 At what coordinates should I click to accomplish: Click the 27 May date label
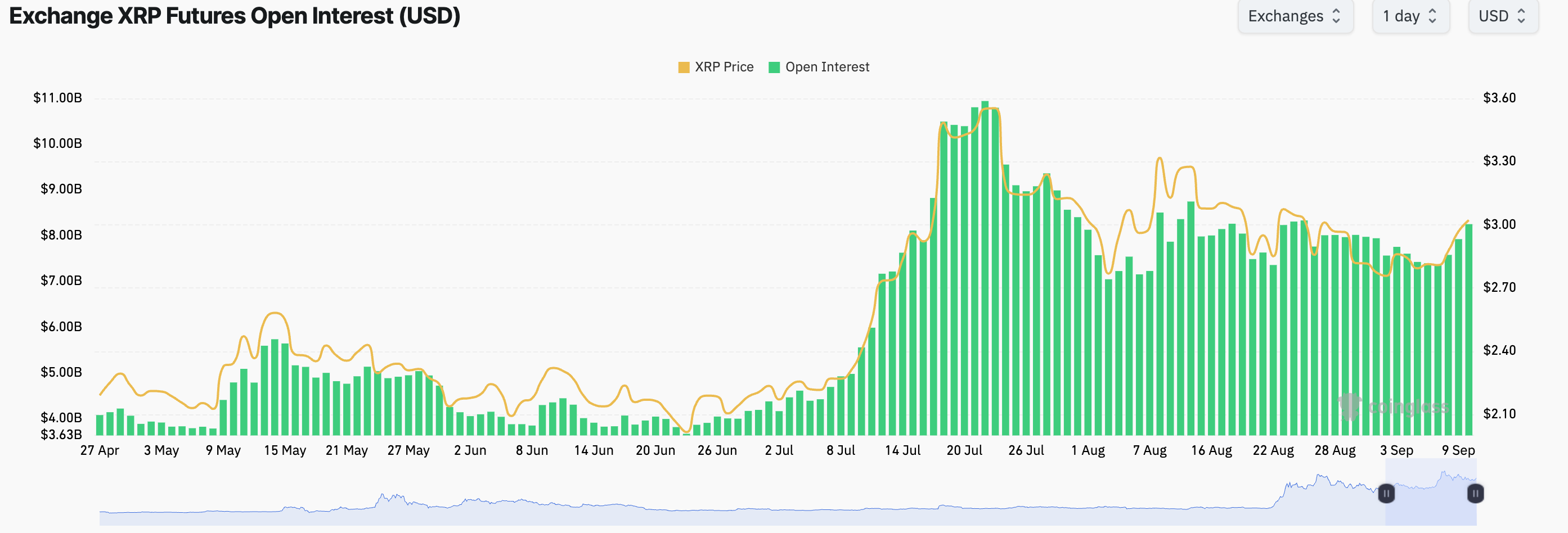408,451
